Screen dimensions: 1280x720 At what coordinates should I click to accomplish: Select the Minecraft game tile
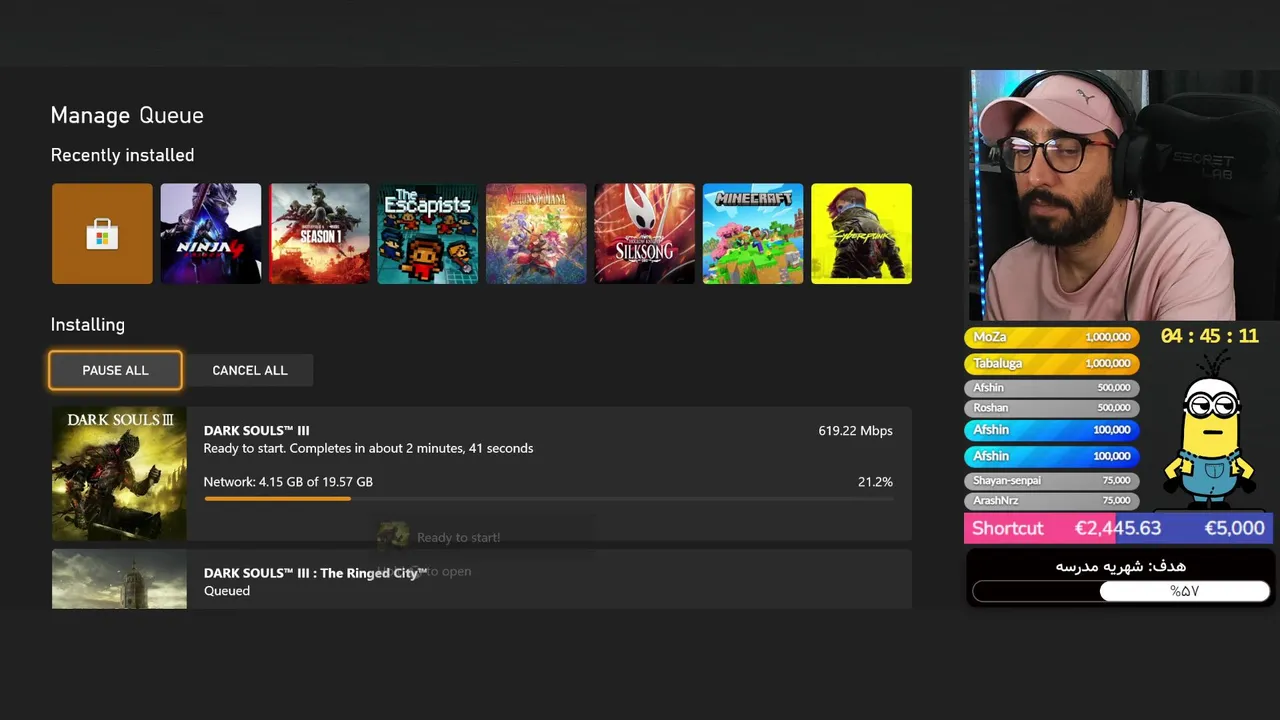[753, 233]
